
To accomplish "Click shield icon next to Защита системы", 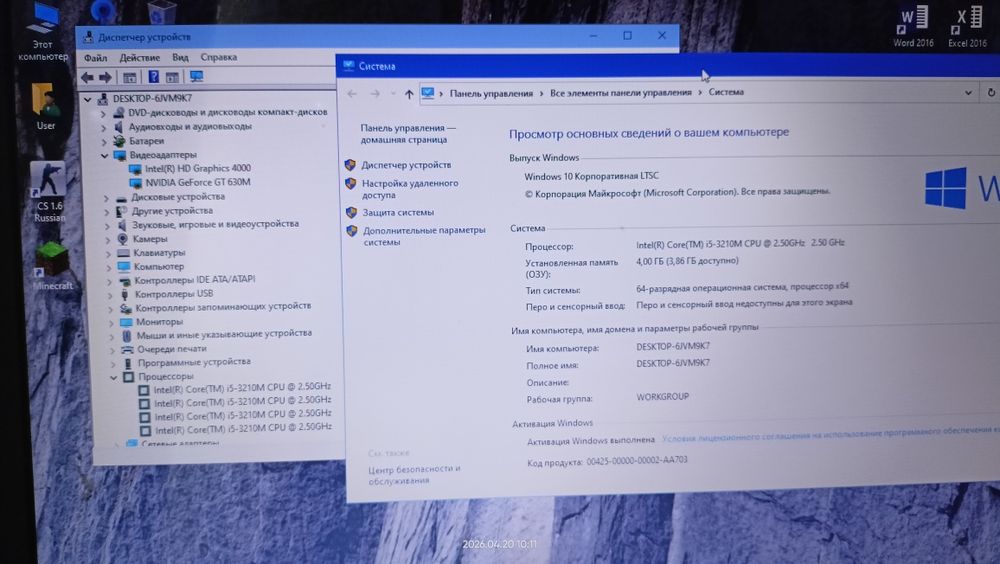I will click(351, 212).
